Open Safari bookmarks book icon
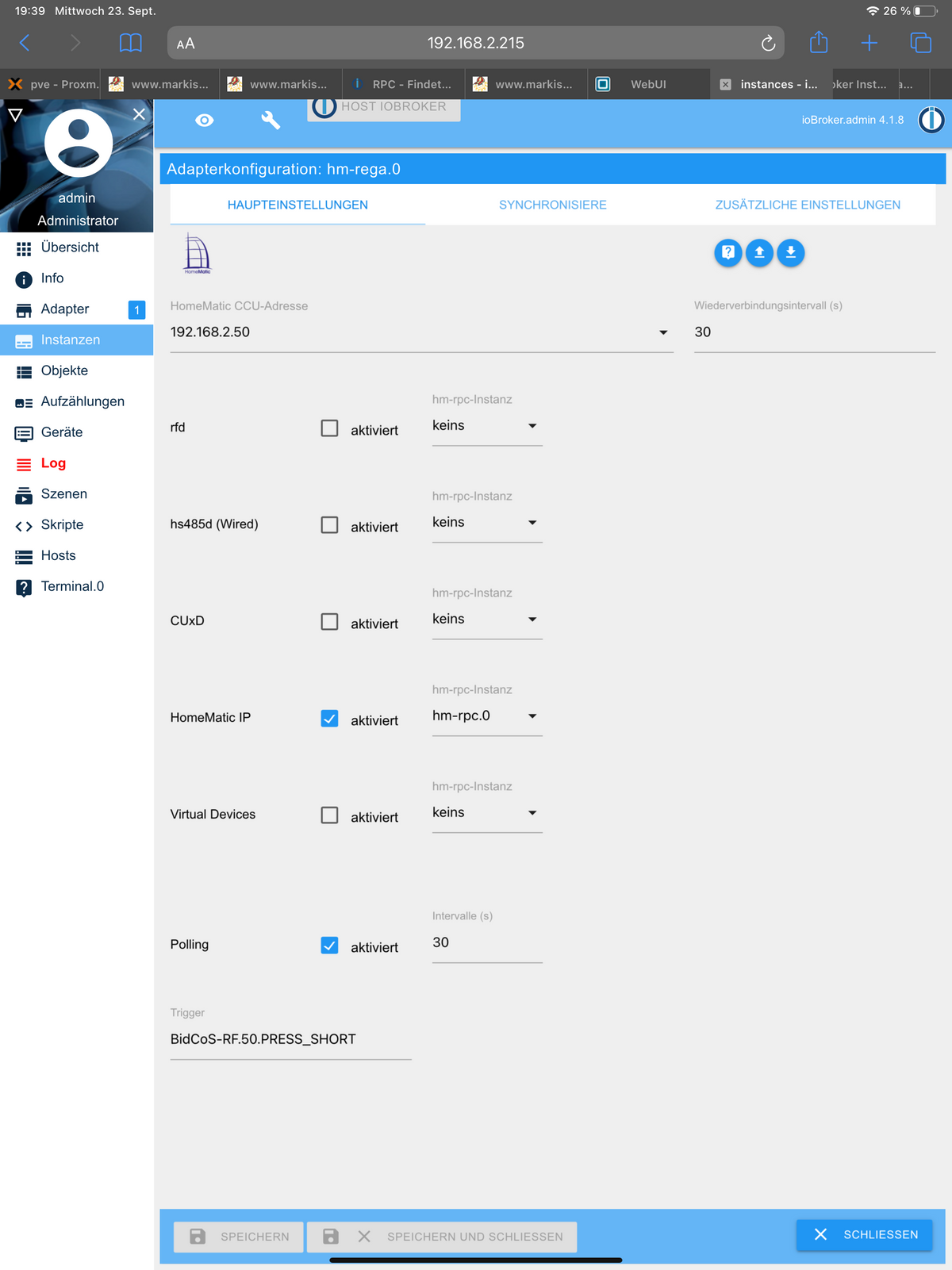This screenshot has width=952, height=1270. pyautogui.click(x=131, y=43)
